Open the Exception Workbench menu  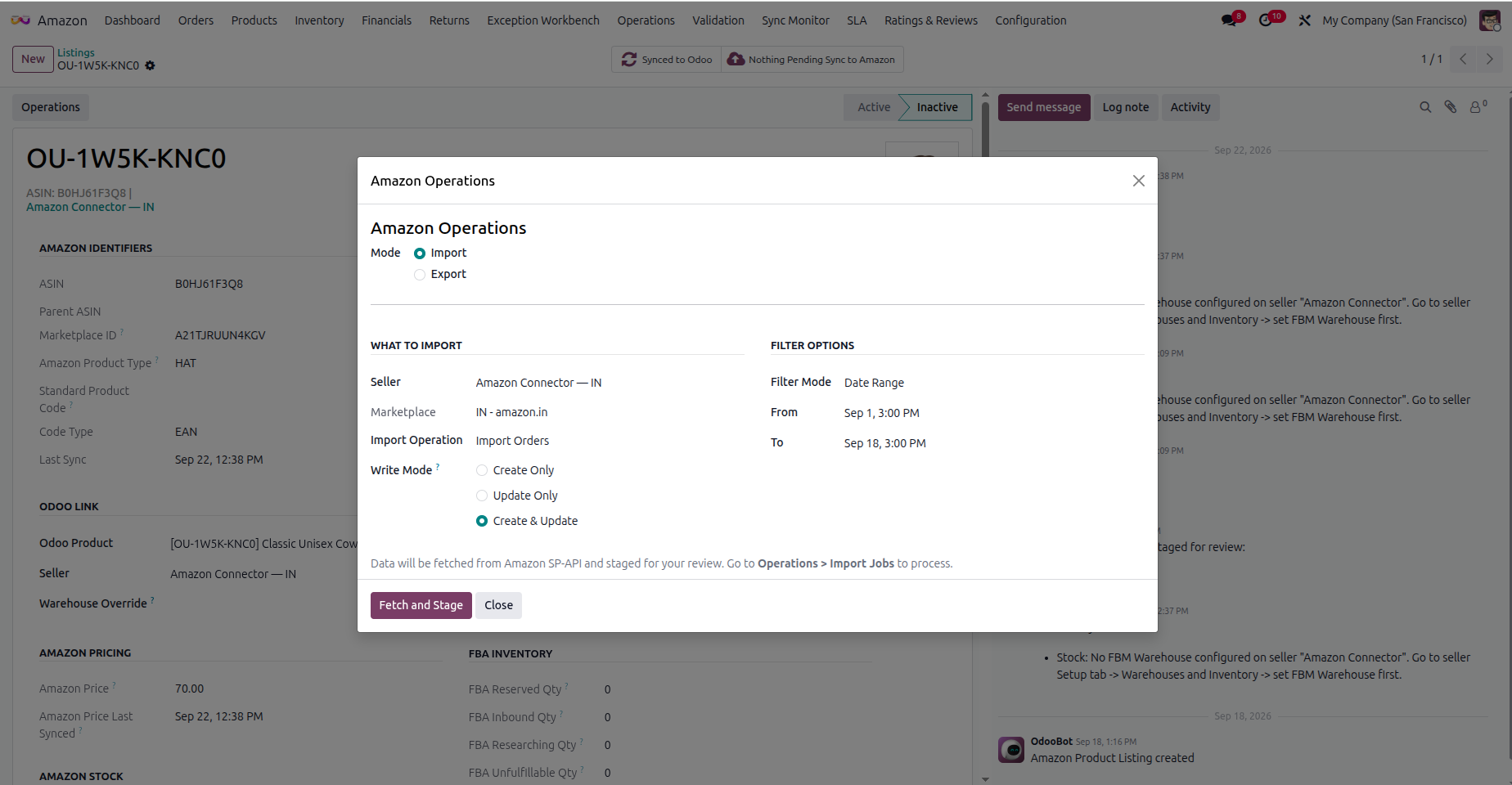tap(543, 20)
